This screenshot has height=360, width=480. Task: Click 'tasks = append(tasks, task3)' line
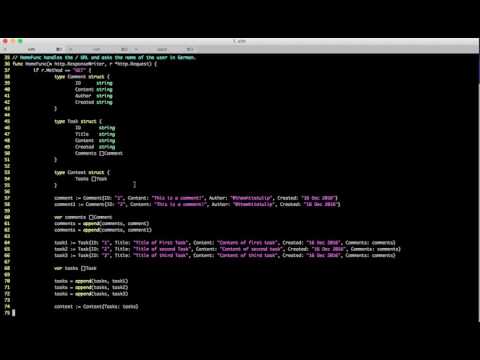91,294
